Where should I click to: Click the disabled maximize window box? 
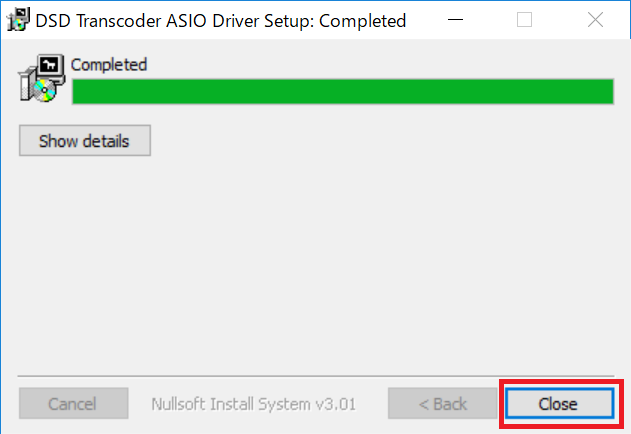(x=524, y=19)
